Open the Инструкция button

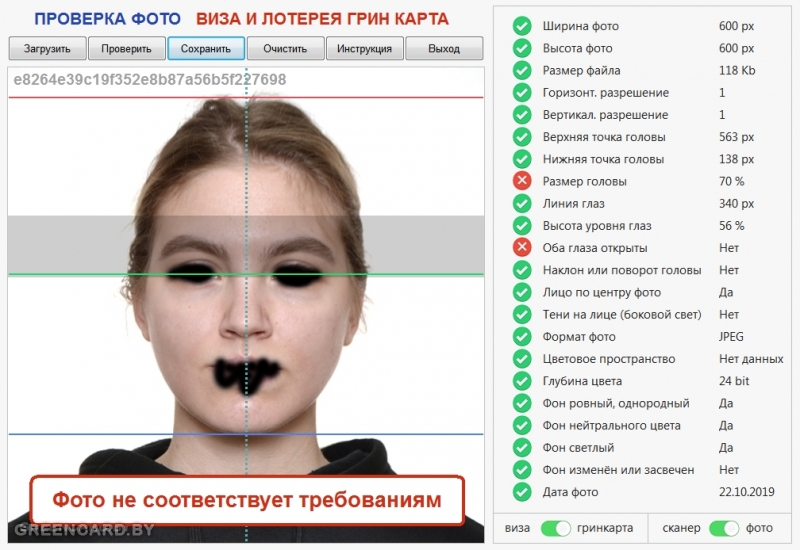point(364,48)
